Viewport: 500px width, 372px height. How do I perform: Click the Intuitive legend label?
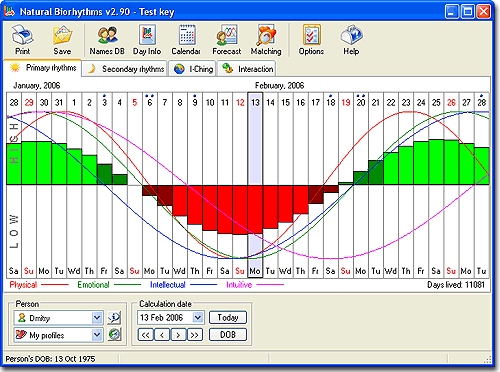pyautogui.click(x=239, y=285)
